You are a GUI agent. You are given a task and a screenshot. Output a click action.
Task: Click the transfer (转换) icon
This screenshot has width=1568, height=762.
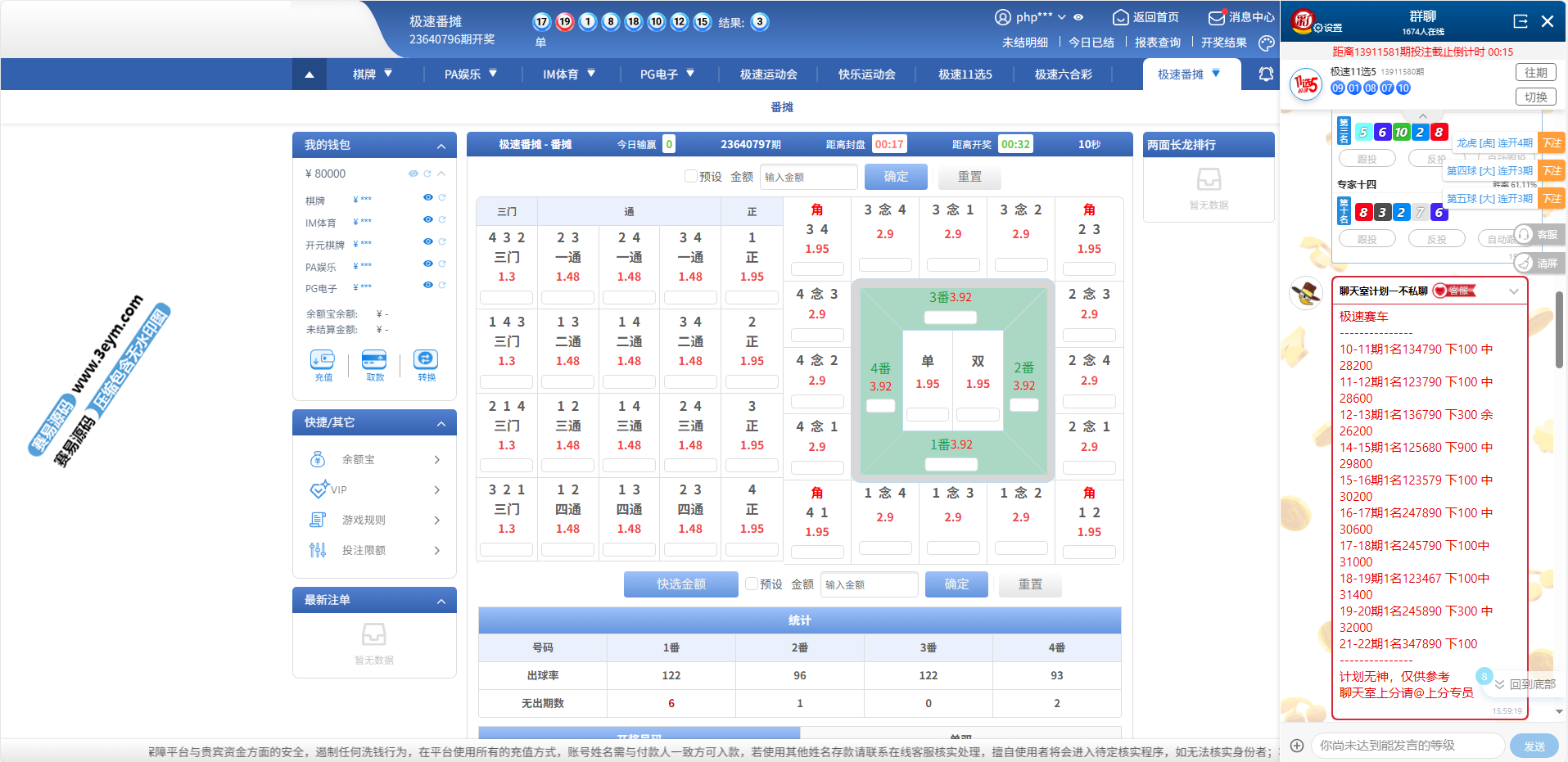[x=426, y=359]
